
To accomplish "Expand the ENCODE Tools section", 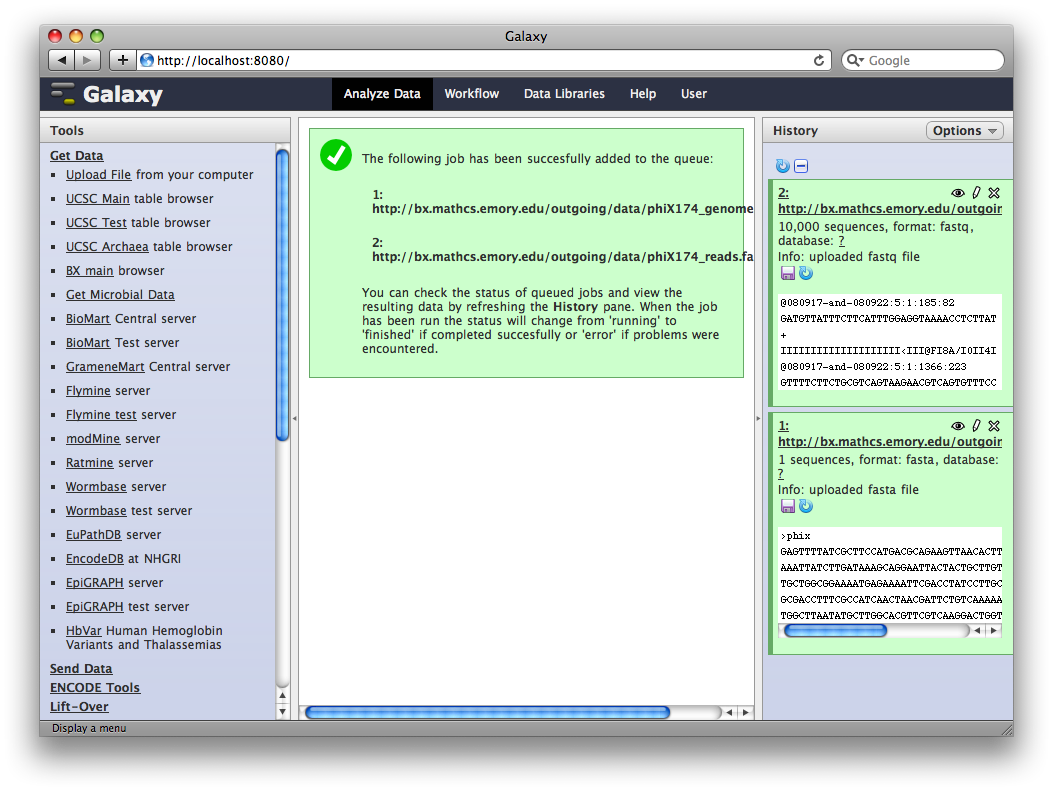I will tap(95, 688).
